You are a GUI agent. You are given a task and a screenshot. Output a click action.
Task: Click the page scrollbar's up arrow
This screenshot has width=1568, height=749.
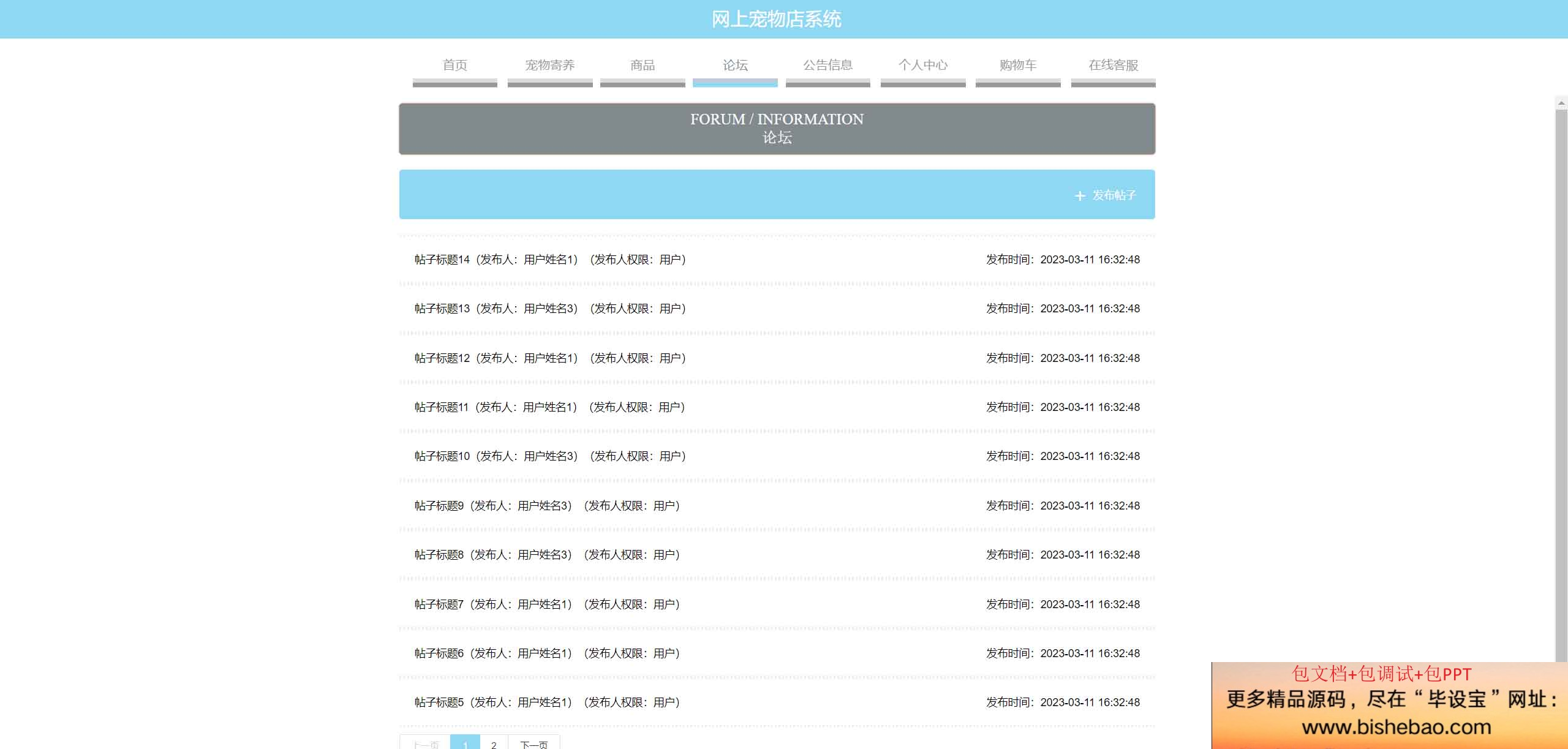1561,103
